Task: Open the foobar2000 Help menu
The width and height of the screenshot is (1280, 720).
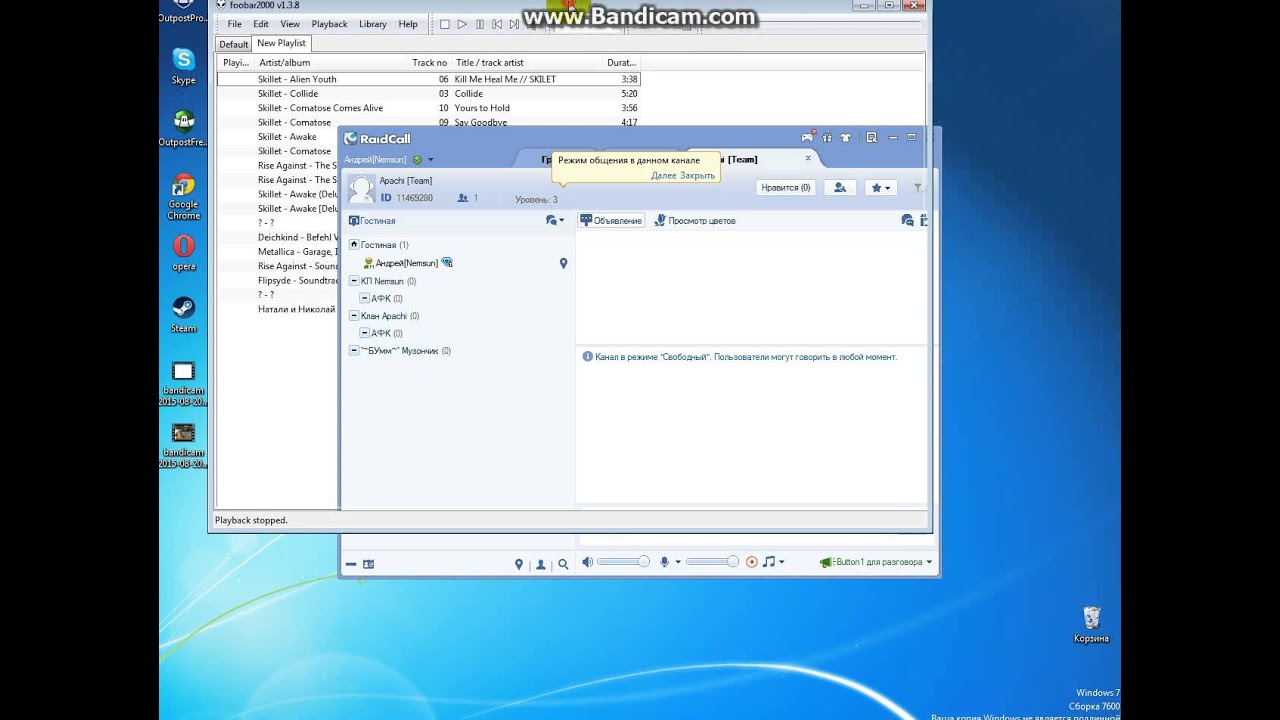Action: 408,24
